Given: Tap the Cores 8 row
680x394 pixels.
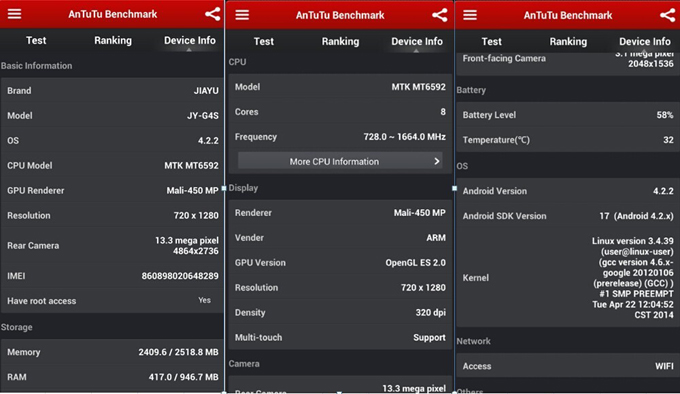Looking at the screenshot, I should (x=340, y=111).
